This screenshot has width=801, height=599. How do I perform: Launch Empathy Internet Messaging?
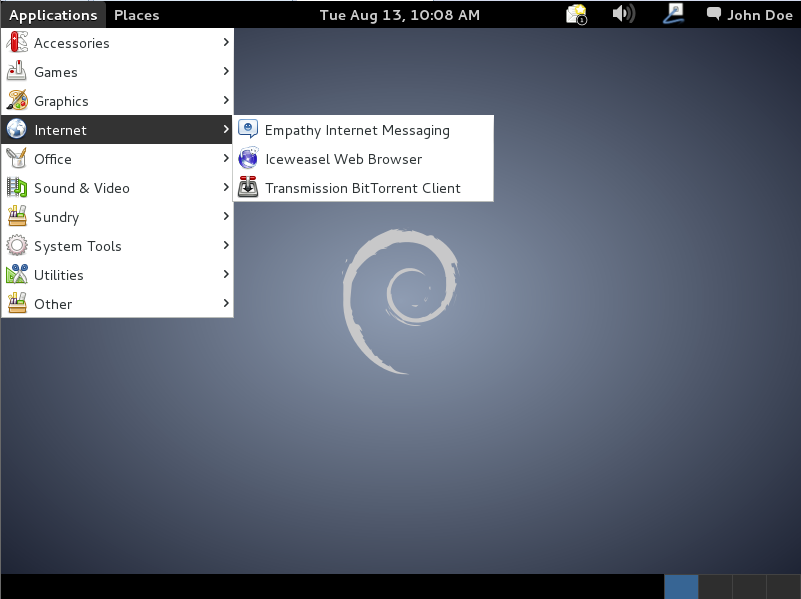tap(363, 130)
